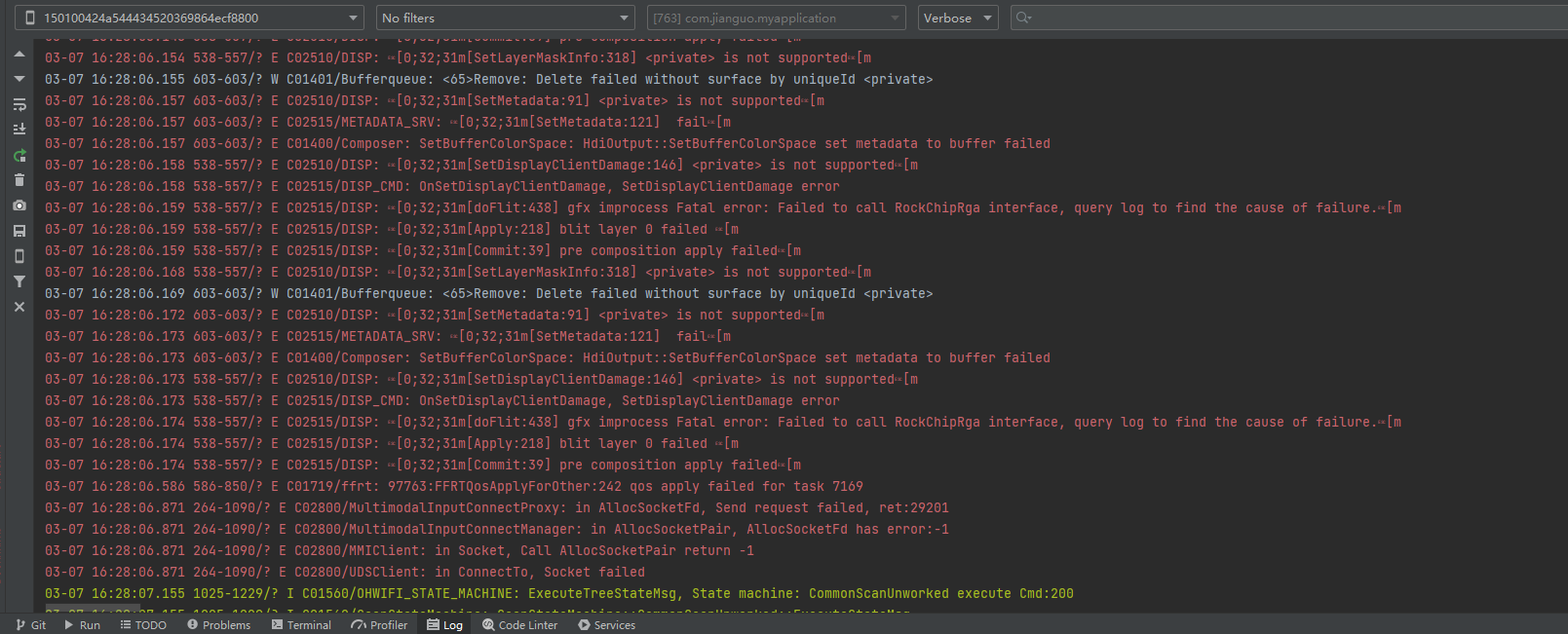Screen dimensions: 1568x634
Task: Open the Code Linter tool window
Action: pos(519,625)
